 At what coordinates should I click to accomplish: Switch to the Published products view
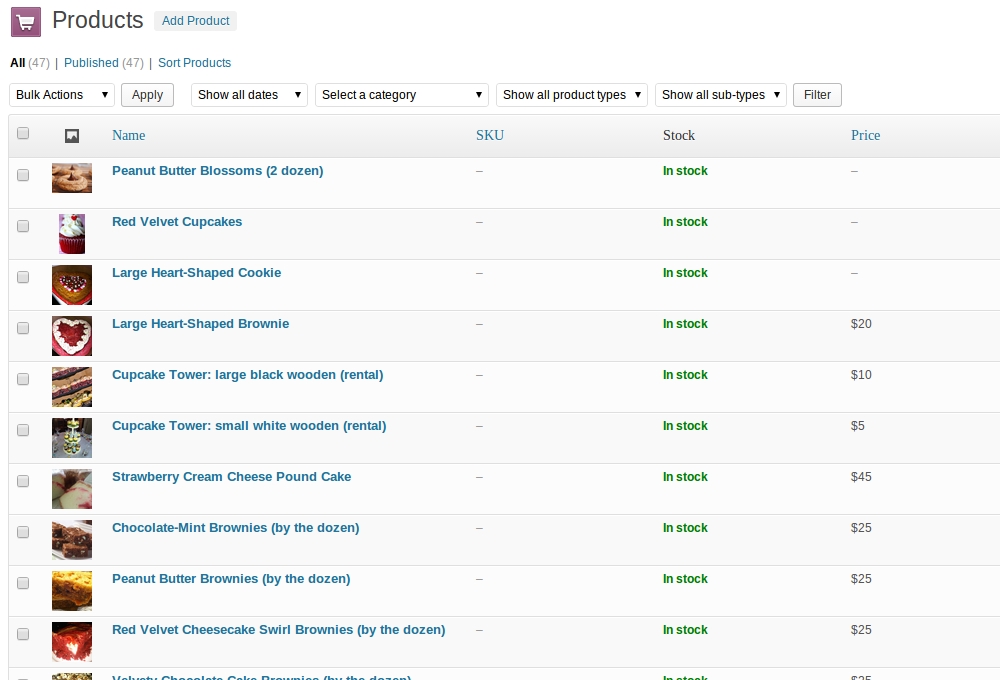[x=91, y=63]
